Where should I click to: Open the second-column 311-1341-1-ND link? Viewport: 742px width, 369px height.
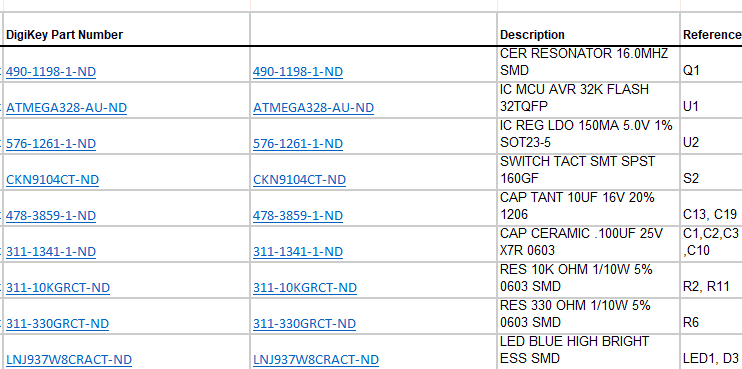[298, 252]
